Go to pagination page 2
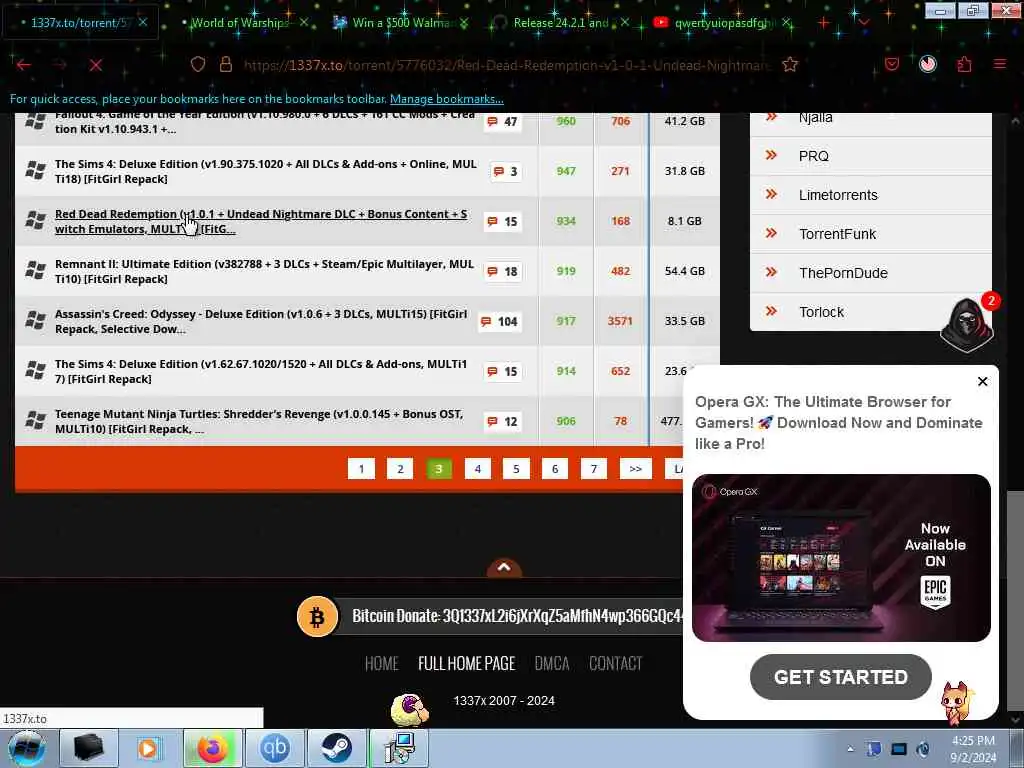Viewport: 1024px width, 768px height. [x=400, y=468]
